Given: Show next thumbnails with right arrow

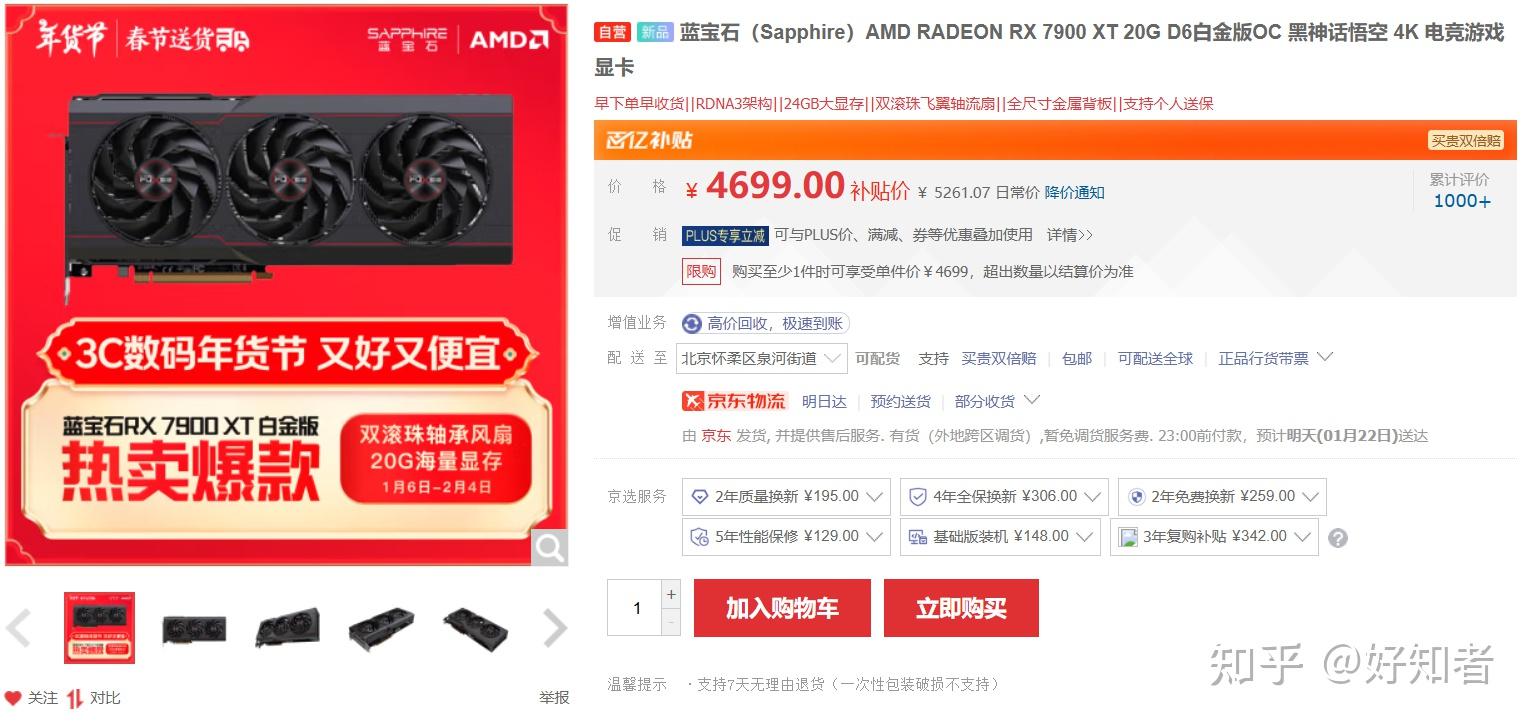Looking at the screenshot, I should coord(554,628).
